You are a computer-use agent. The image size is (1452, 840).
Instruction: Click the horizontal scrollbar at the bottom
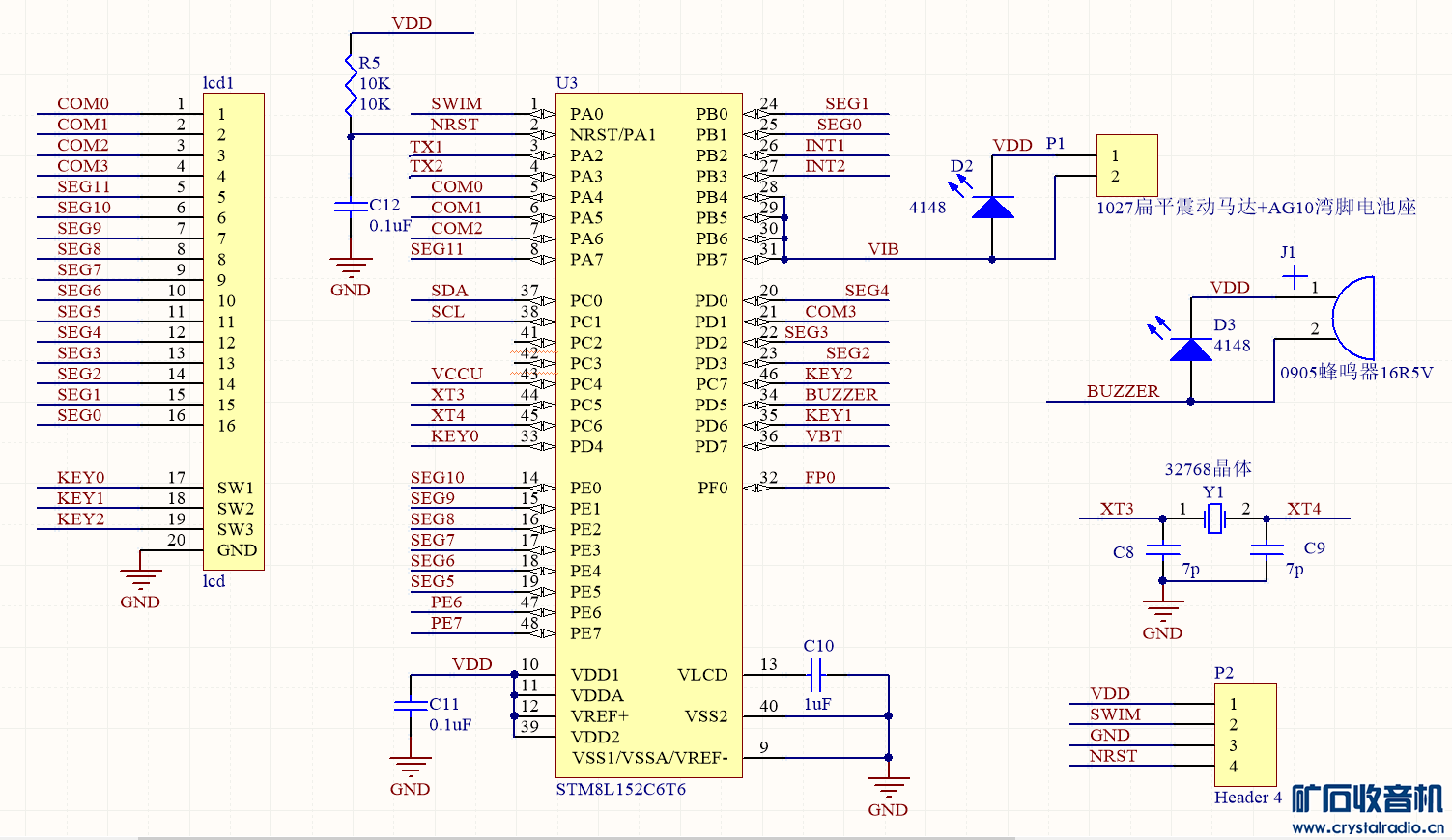pos(580,836)
